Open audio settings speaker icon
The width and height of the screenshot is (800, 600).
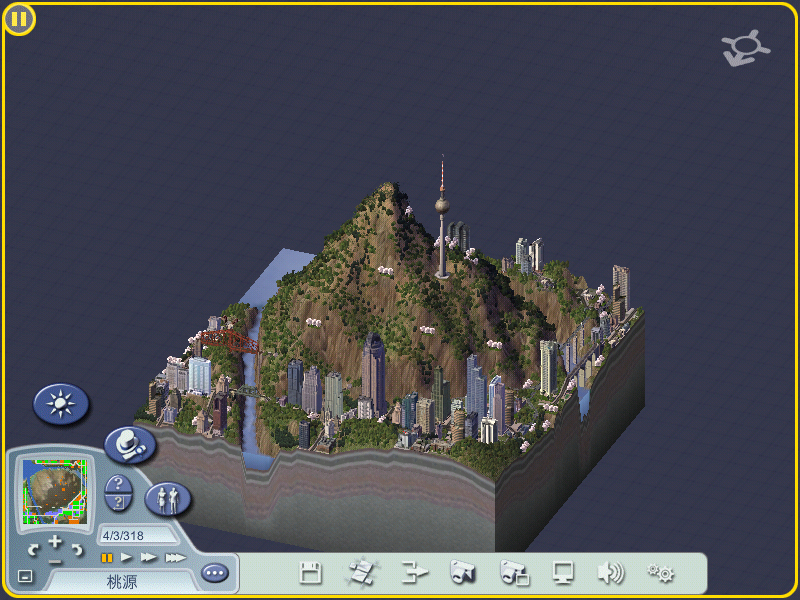(611, 572)
